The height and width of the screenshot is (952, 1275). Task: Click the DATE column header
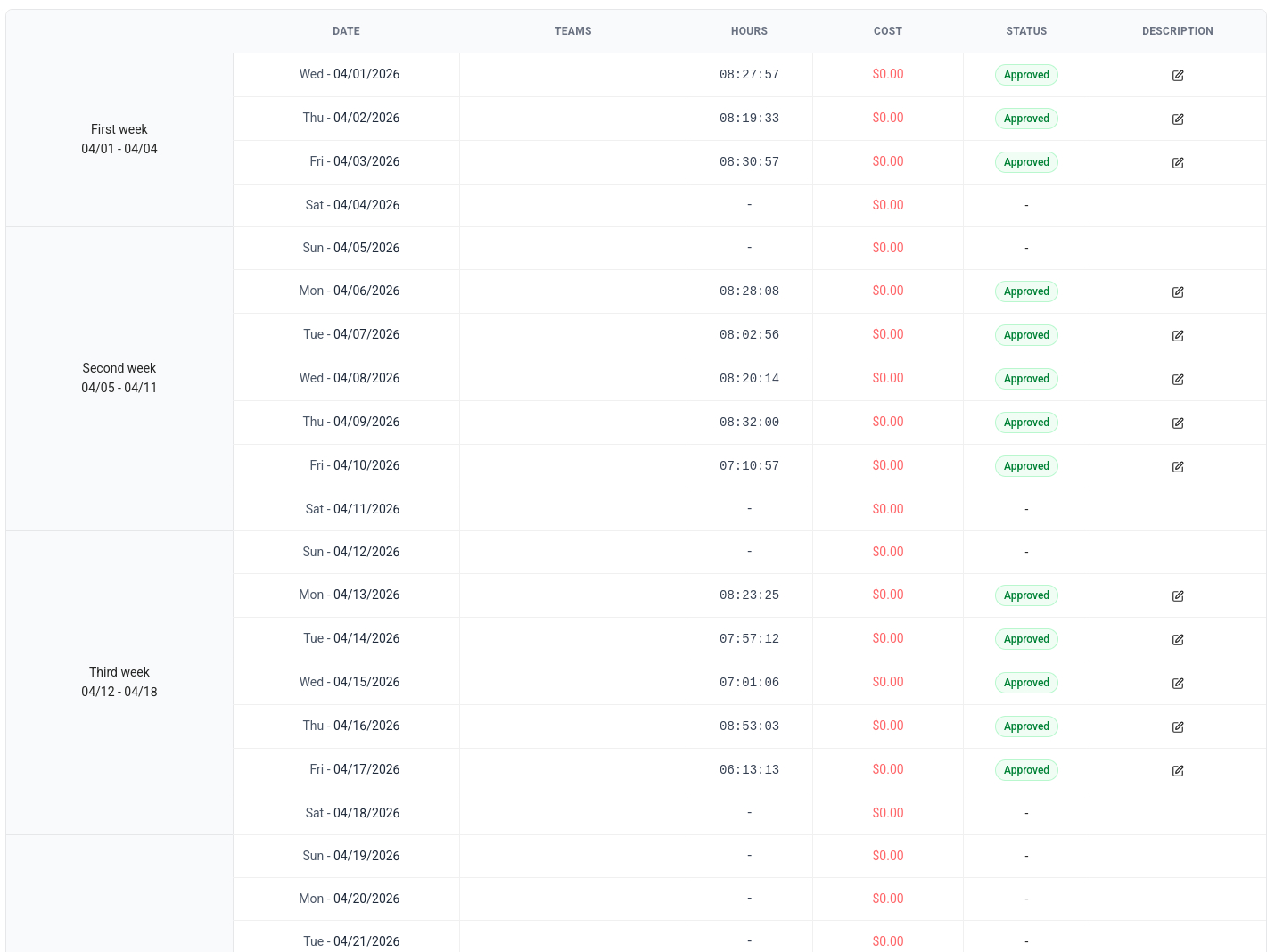[x=346, y=31]
